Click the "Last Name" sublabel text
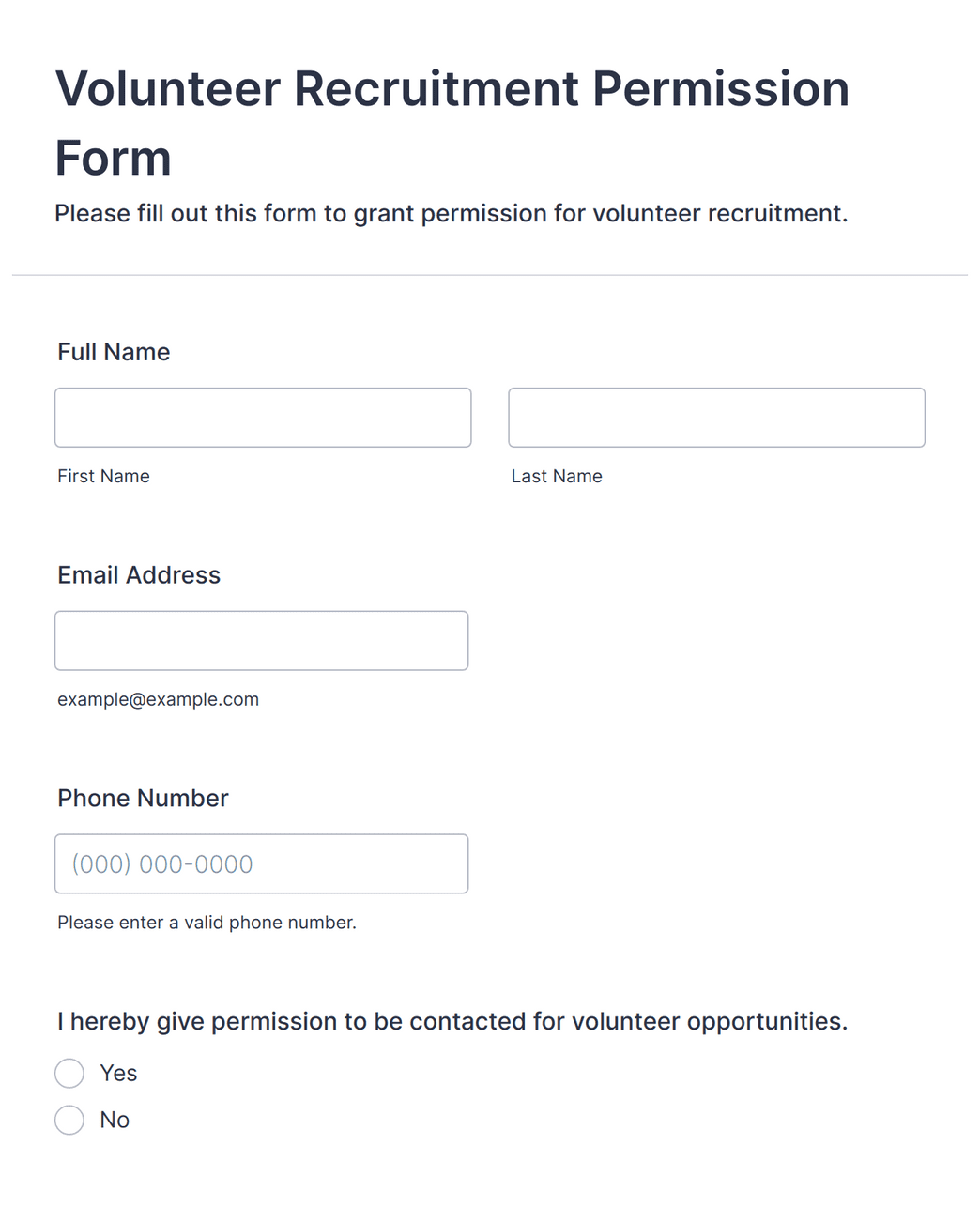The width and height of the screenshot is (980, 1206). pos(557,476)
